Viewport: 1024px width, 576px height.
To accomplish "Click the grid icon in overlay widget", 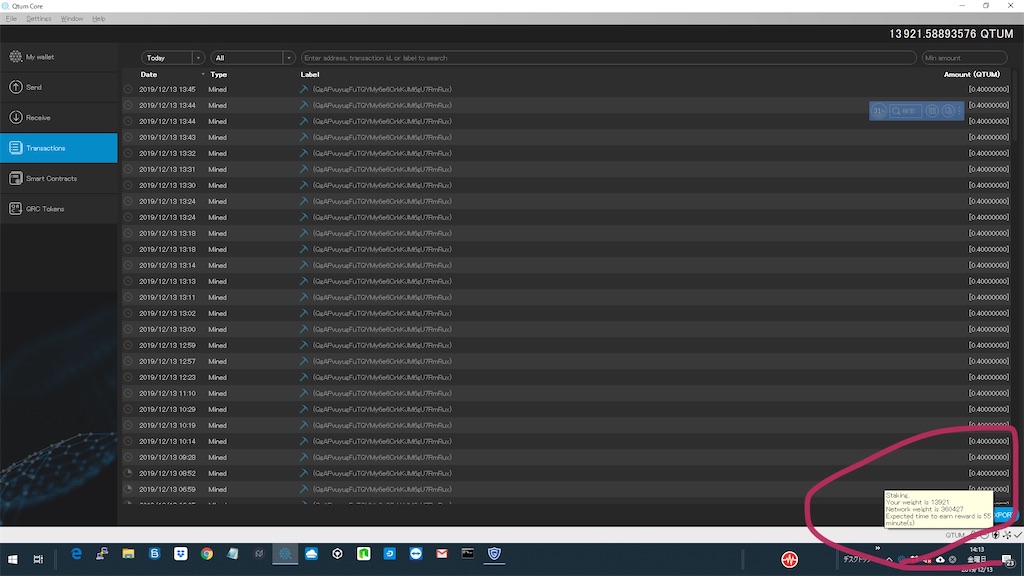I will click(x=932, y=111).
